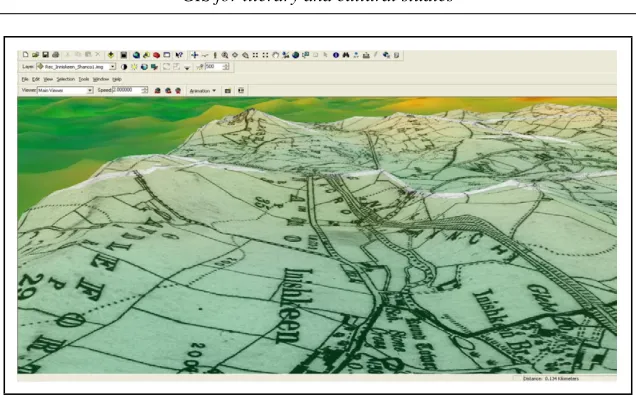Click the blue globe icon right of the Pan hand
638x398 pixels.
(x=295, y=55)
